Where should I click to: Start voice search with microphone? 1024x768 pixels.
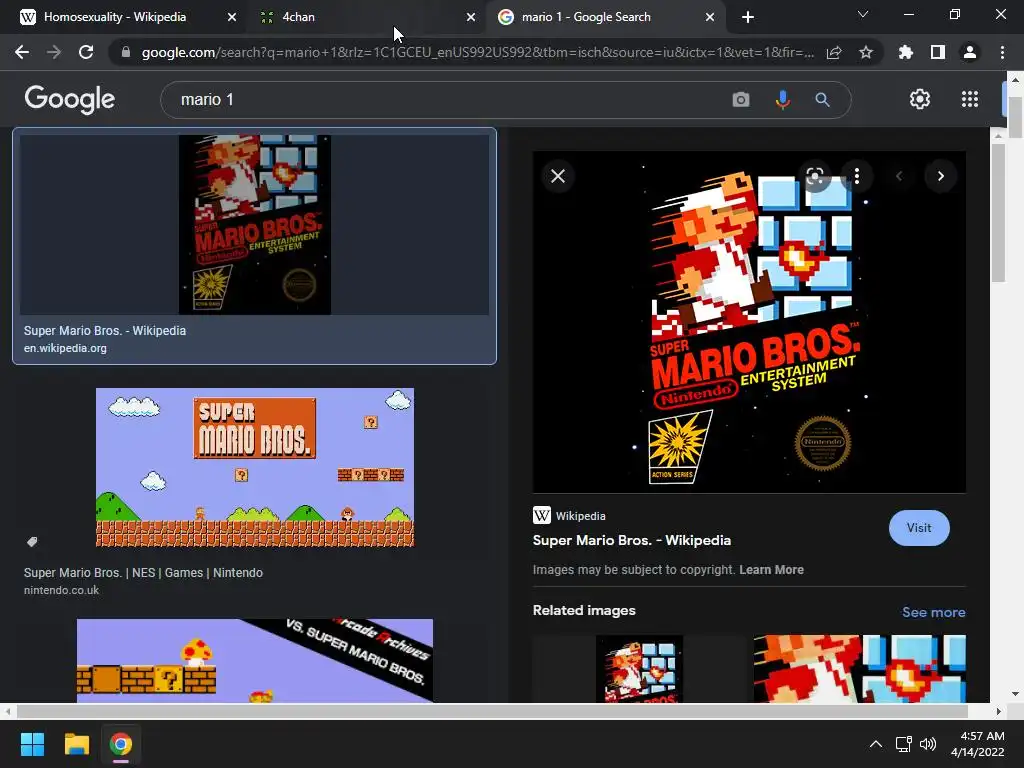[x=782, y=99]
